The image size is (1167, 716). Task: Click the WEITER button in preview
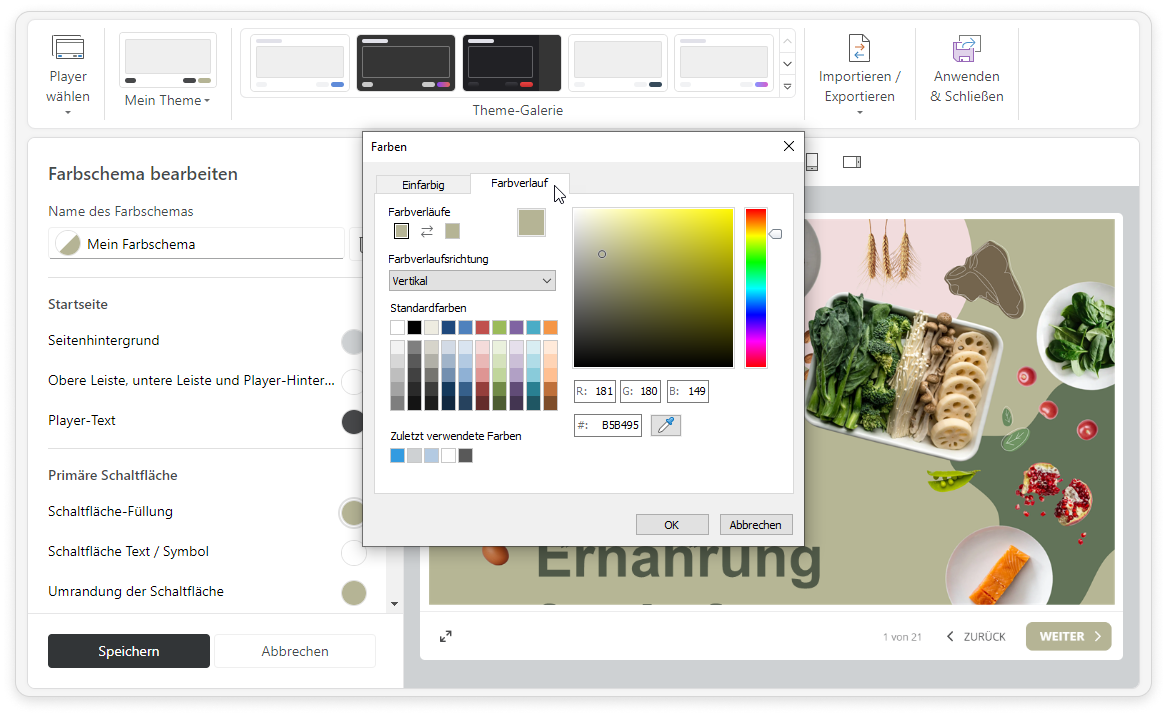1068,636
